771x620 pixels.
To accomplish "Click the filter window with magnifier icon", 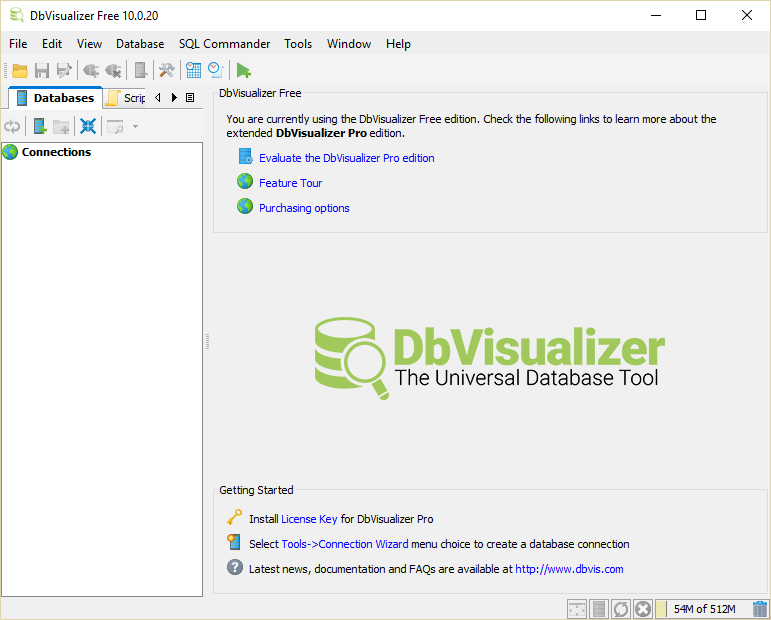I will [x=115, y=127].
